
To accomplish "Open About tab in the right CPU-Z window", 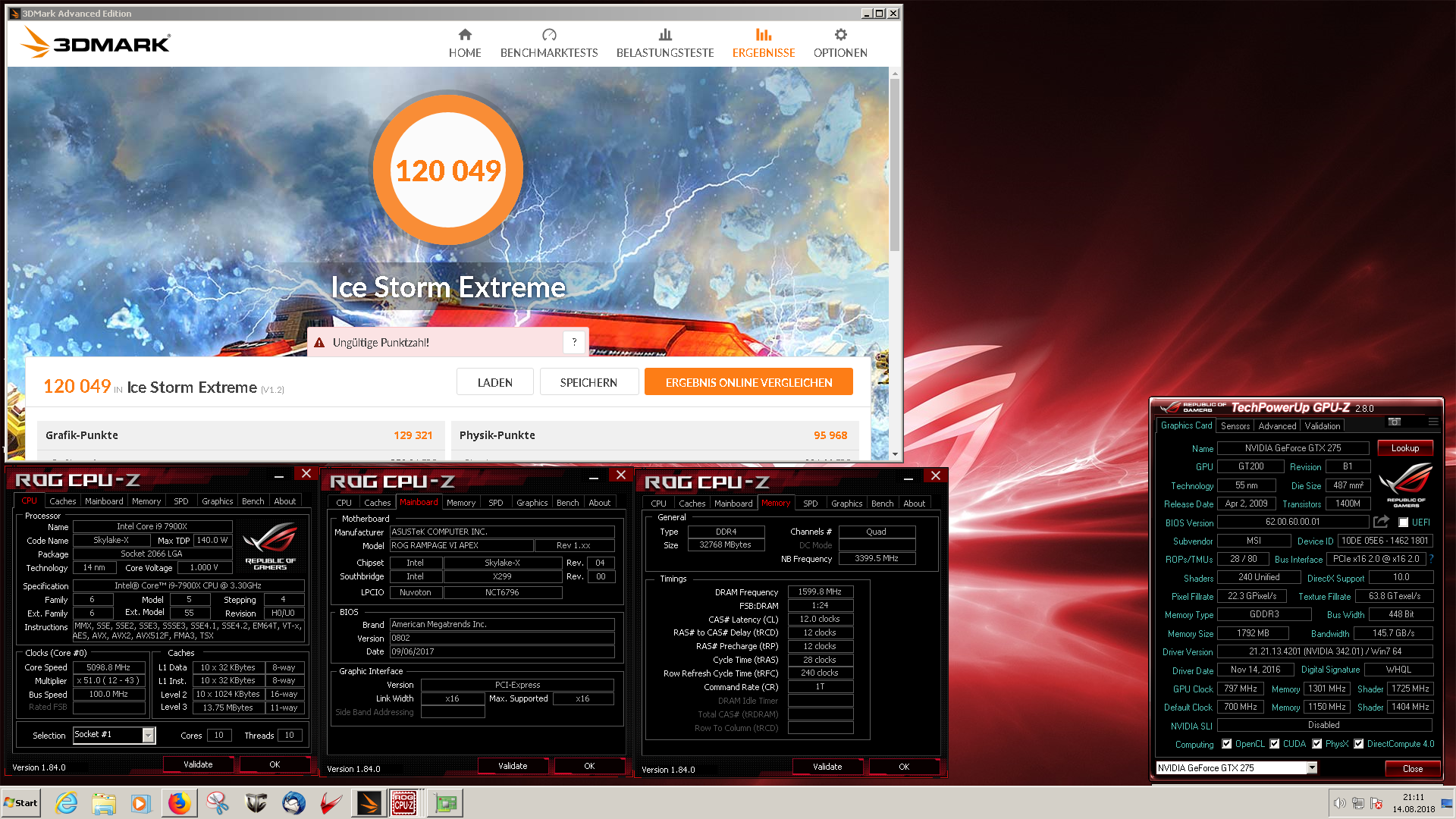I will 914,504.
